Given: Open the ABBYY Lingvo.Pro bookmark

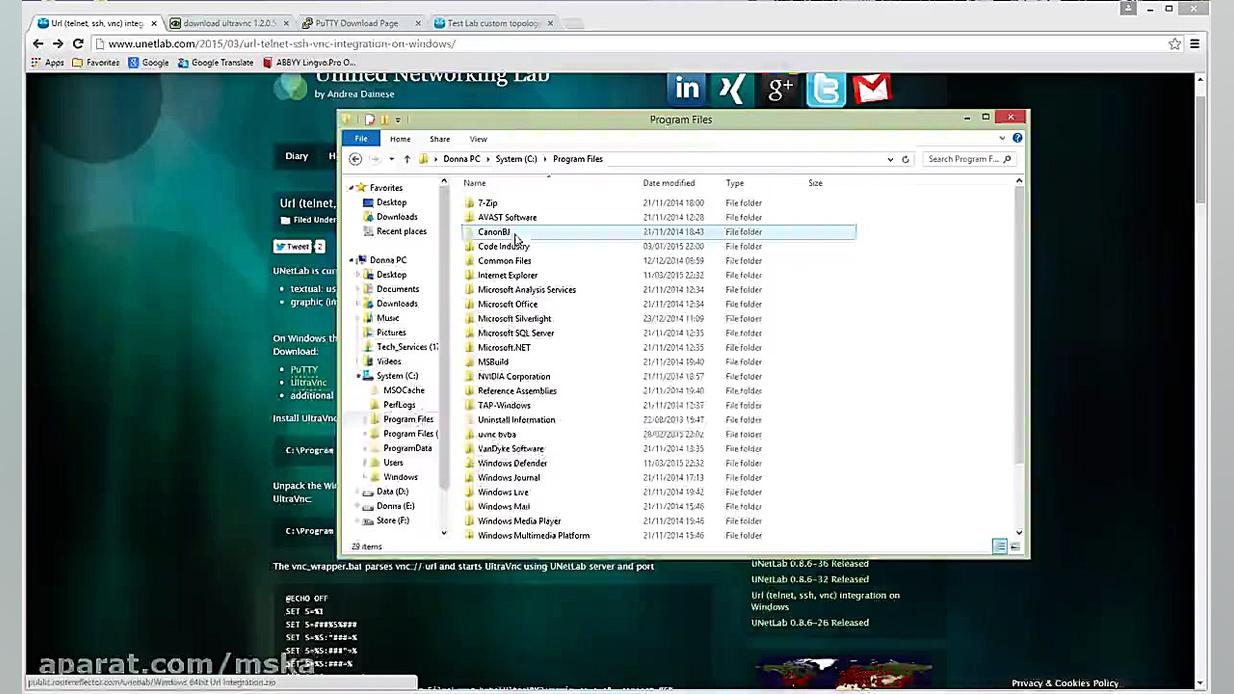Looking at the screenshot, I should [x=308, y=63].
